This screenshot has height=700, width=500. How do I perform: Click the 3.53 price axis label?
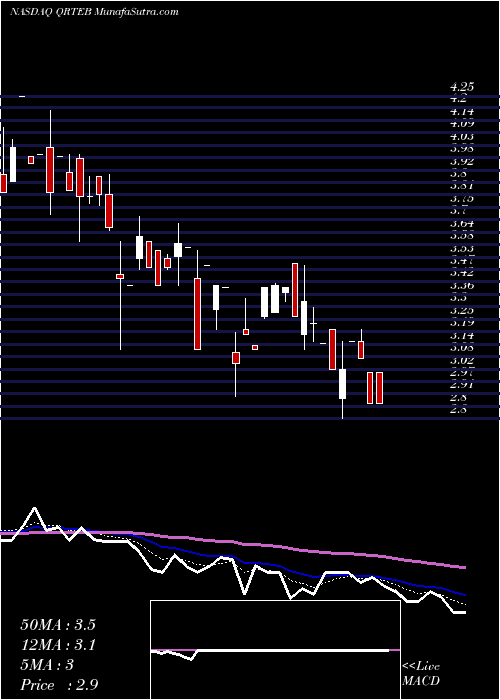(462, 248)
